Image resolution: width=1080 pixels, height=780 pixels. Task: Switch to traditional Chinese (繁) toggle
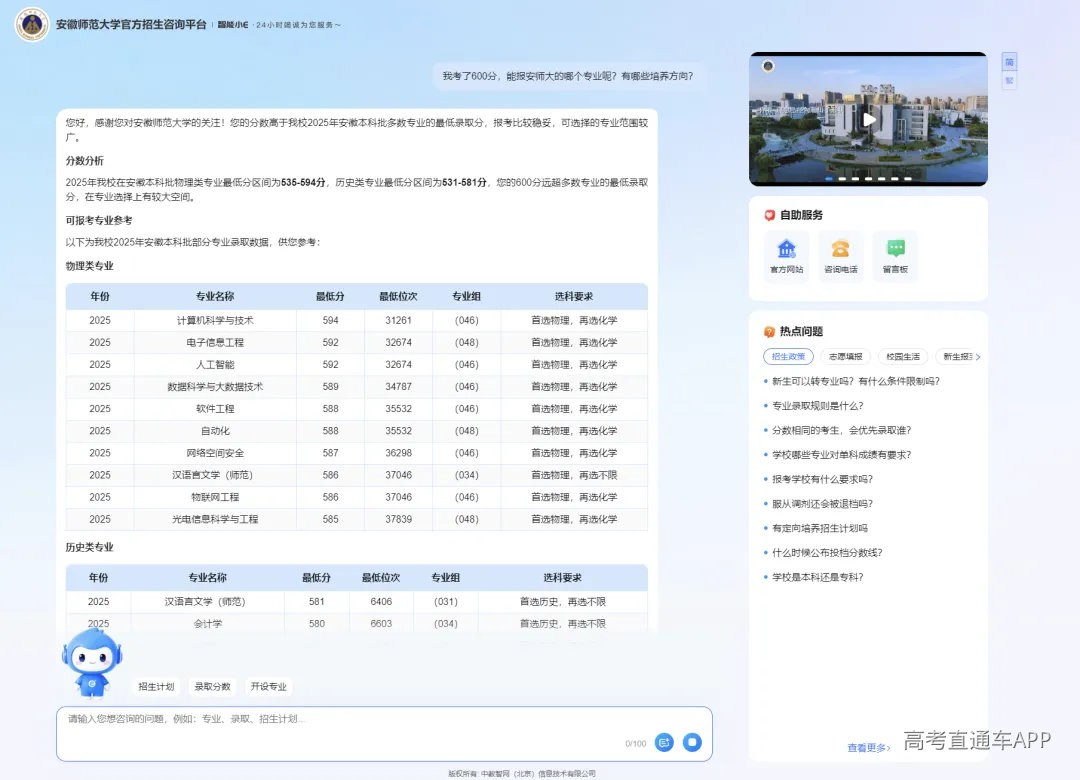click(x=1009, y=81)
